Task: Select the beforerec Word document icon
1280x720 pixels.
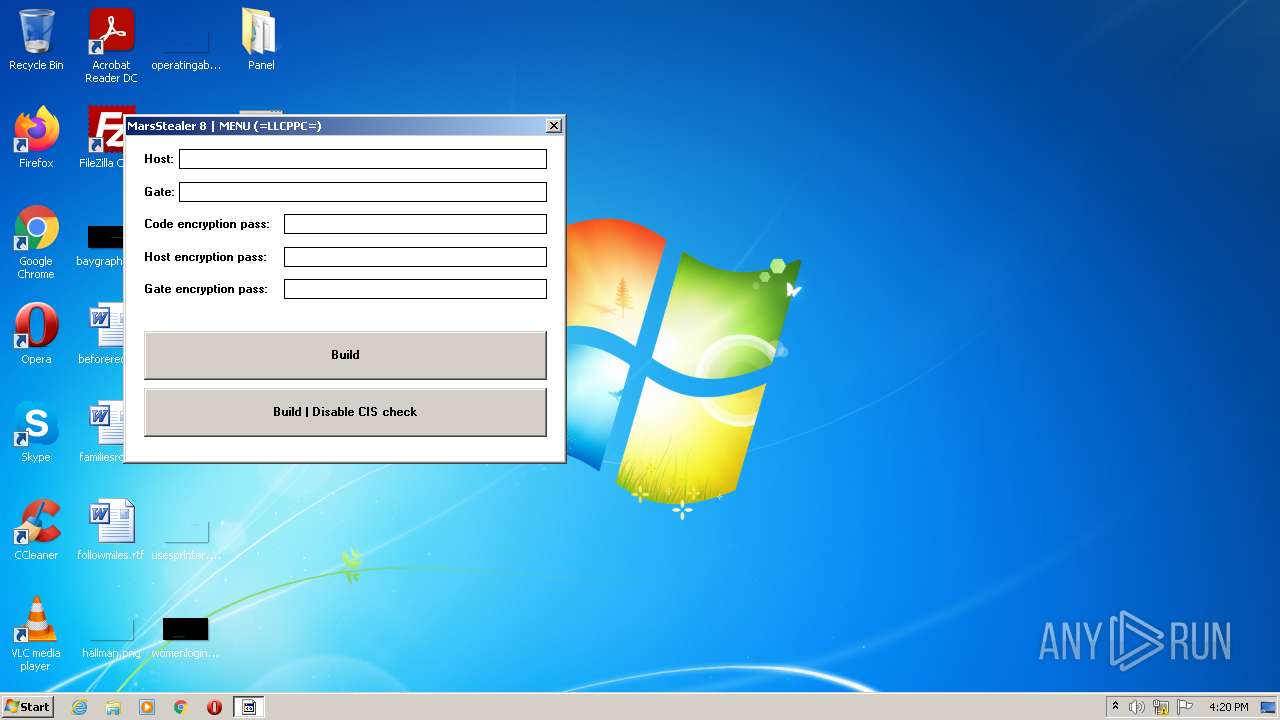Action: point(101,334)
